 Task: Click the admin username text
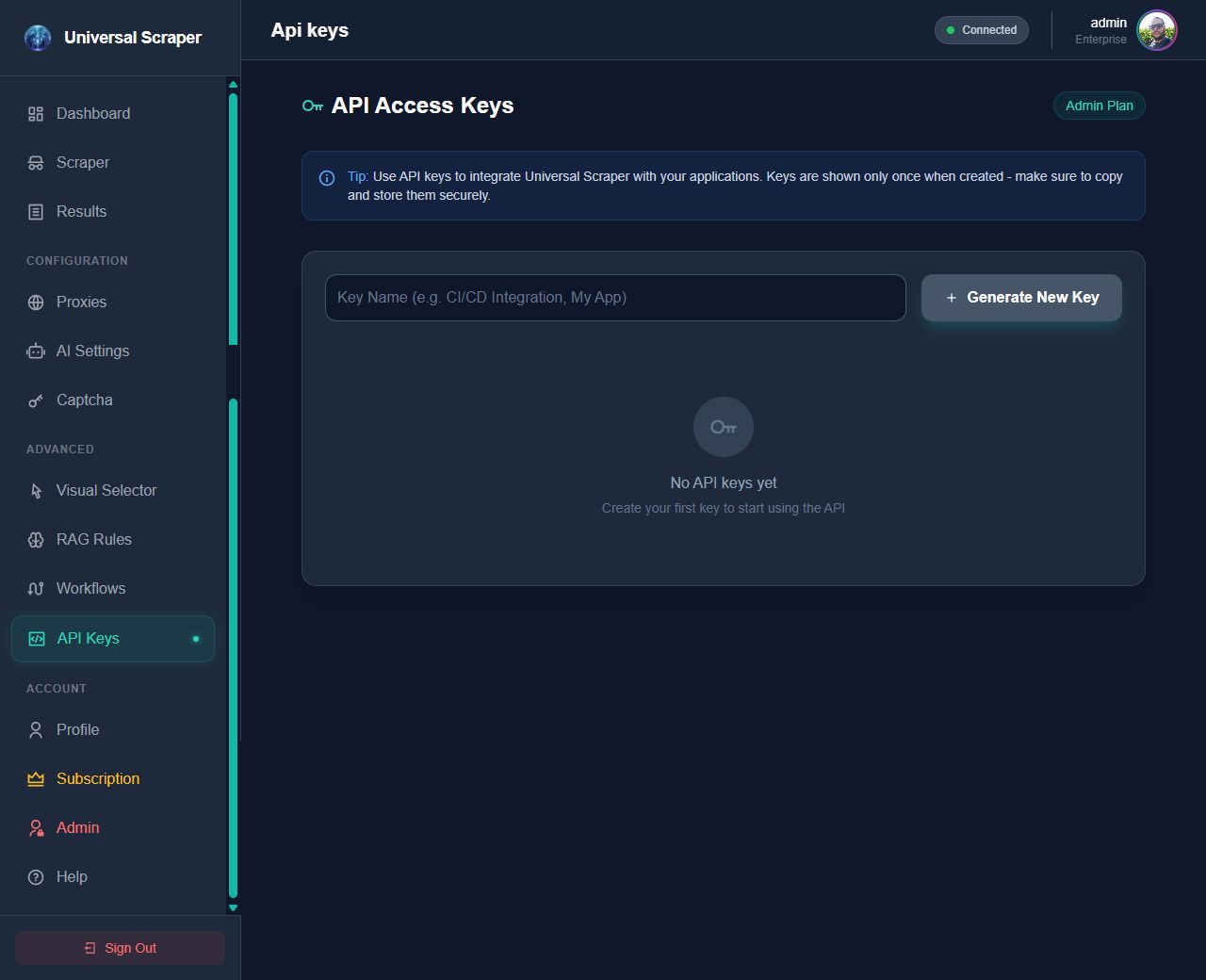1109,23
